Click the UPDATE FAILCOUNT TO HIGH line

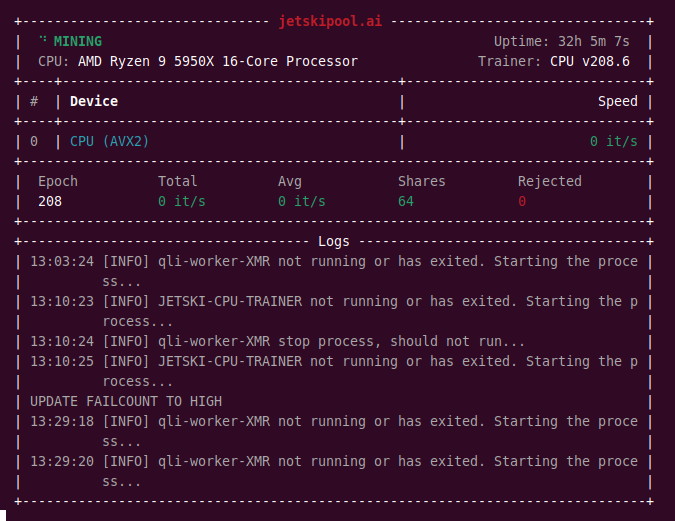click(126, 401)
